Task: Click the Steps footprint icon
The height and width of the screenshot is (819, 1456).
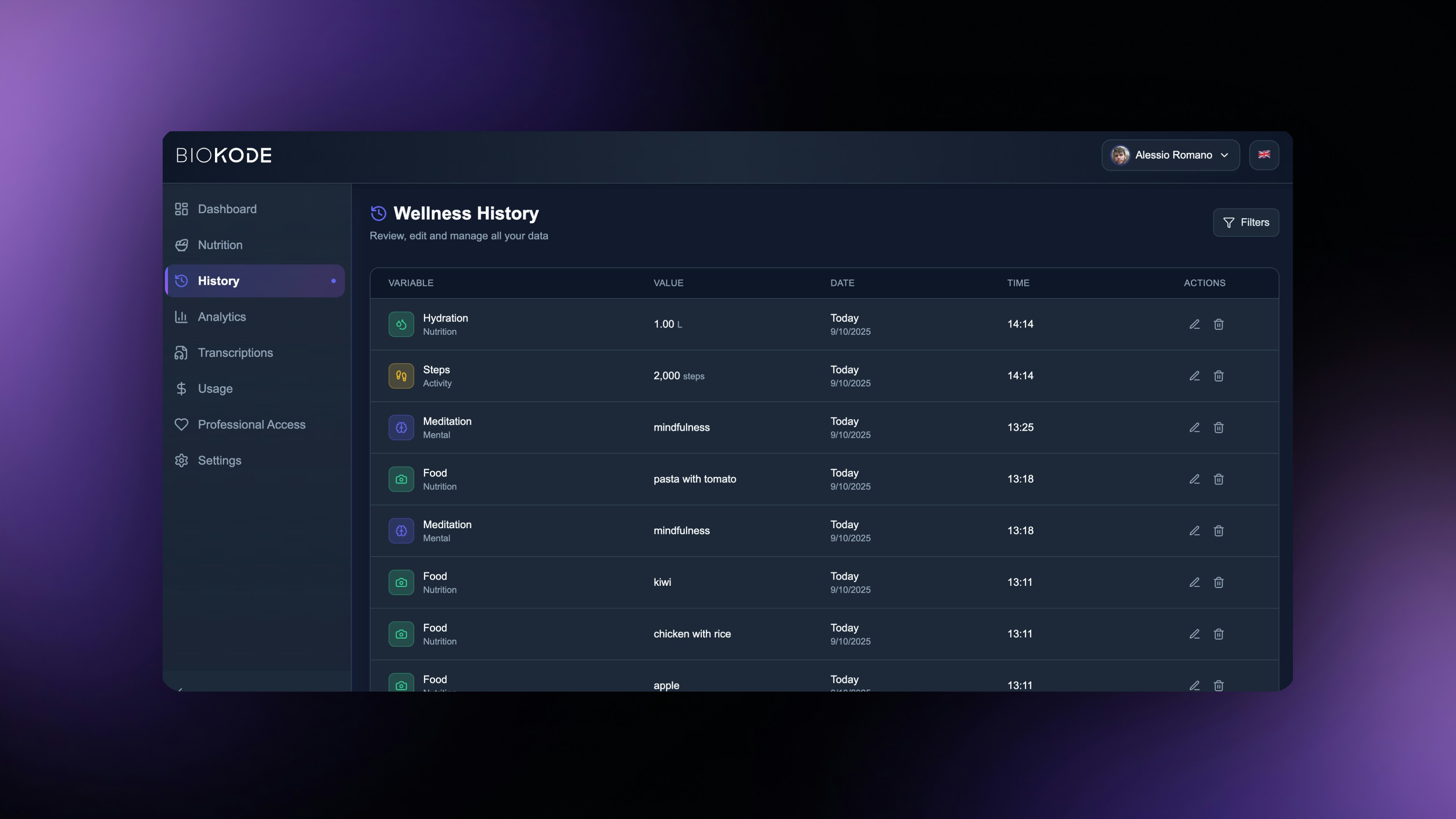Action: [401, 376]
